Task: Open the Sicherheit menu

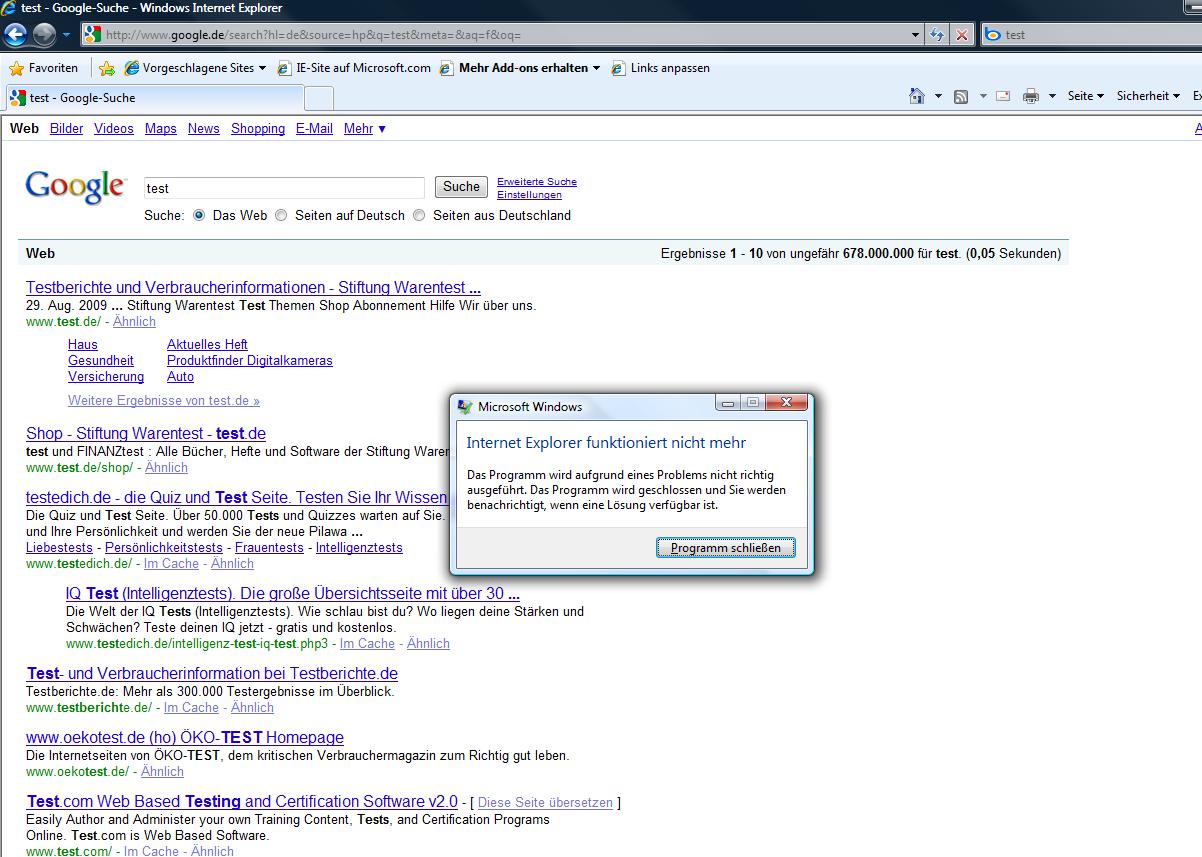Action: [1149, 96]
